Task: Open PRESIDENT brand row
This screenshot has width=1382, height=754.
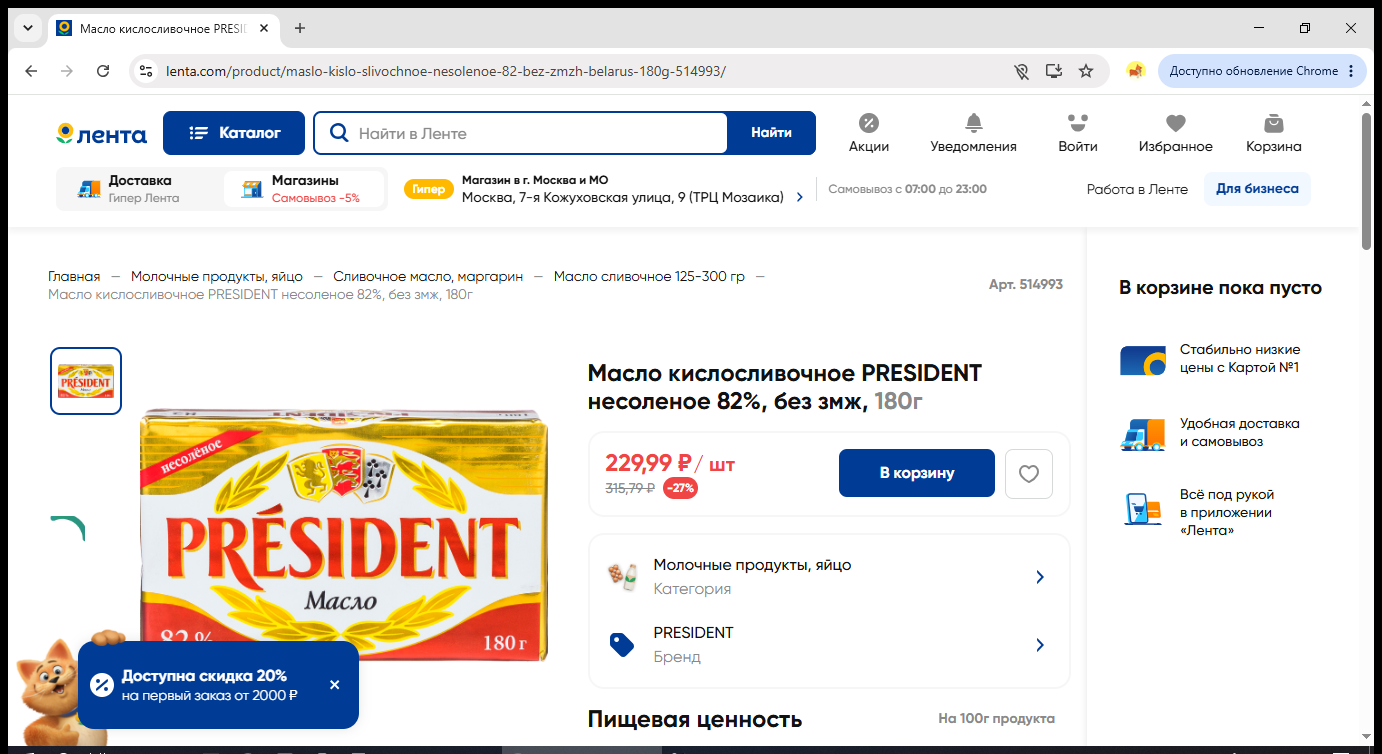Action: [829, 645]
